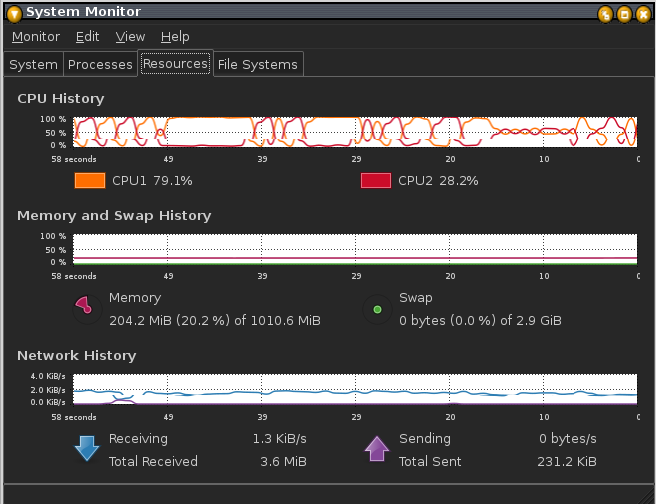Open the Monitor menu

point(36,37)
